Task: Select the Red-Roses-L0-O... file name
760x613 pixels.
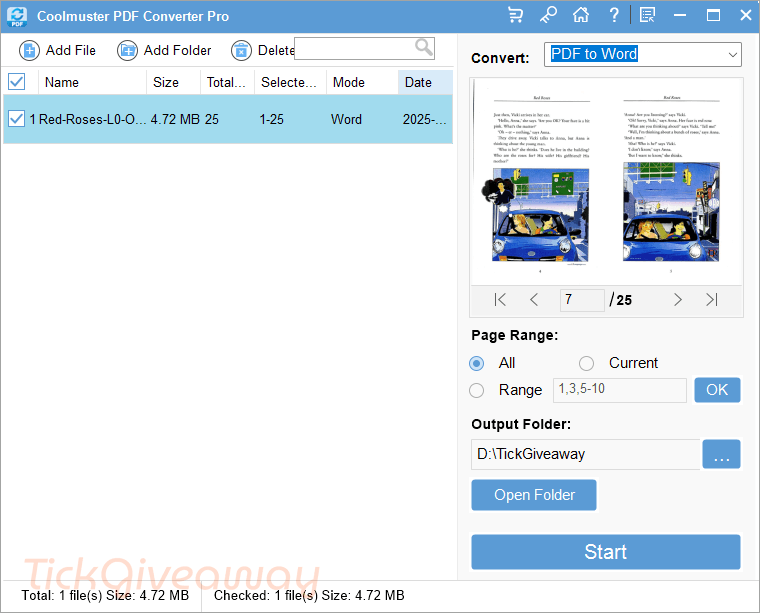Action: (x=93, y=119)
